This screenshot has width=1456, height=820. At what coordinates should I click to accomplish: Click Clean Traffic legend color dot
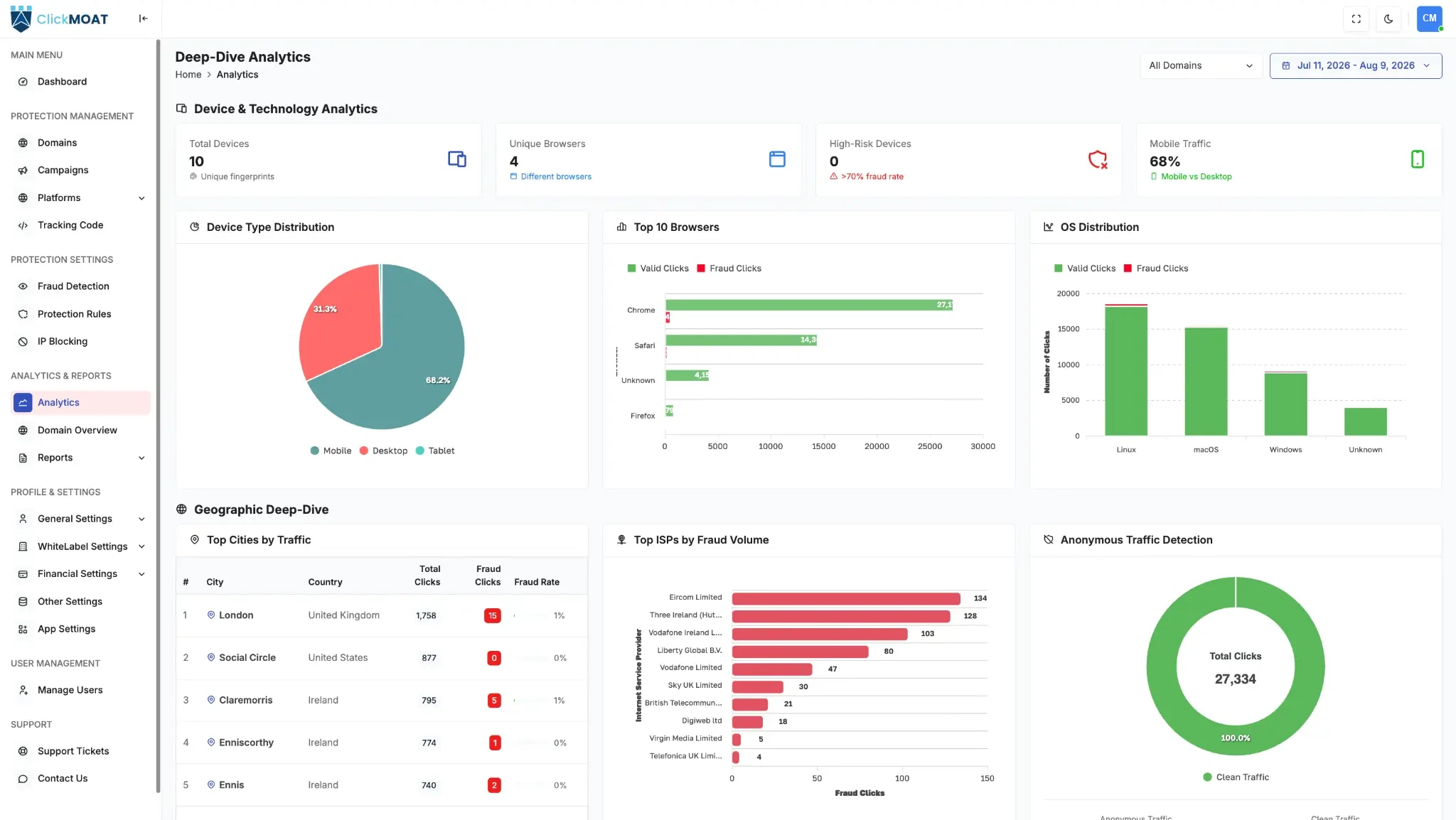[x=1207, y=777]
